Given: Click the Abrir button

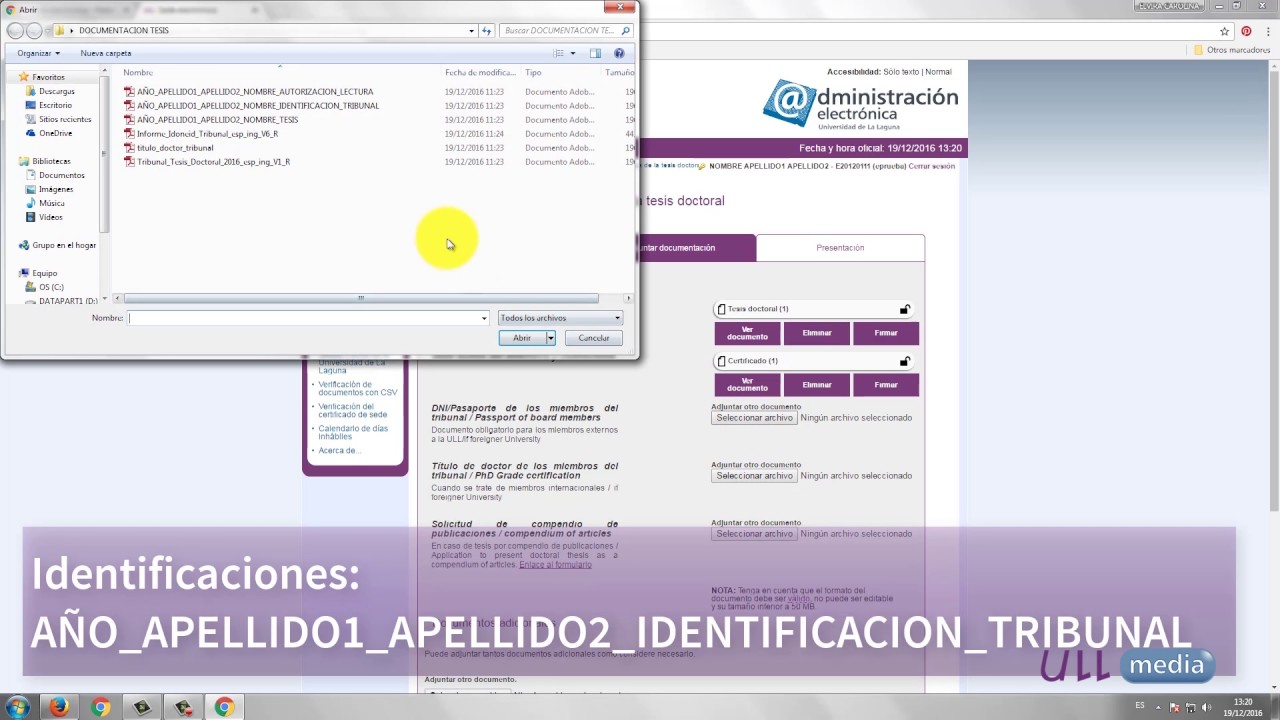Looking at the screenshot, I should [522, 338].
